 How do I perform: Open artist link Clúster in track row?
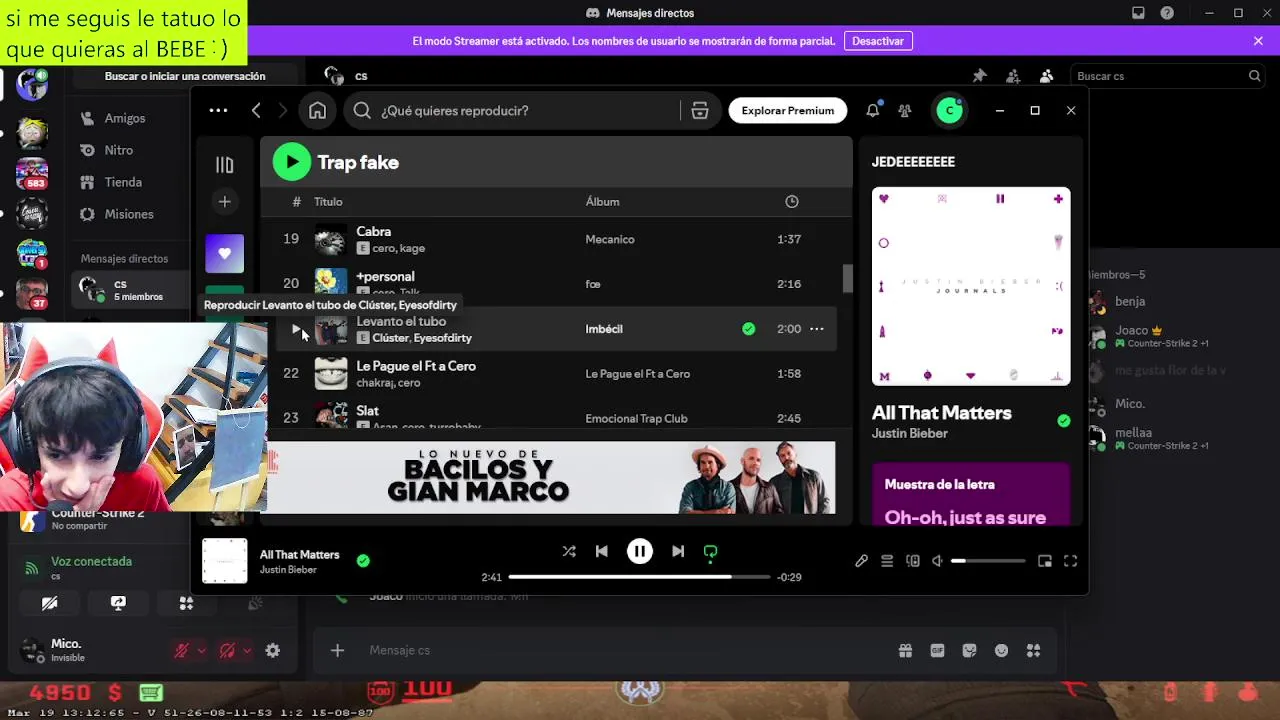[390, 338]
